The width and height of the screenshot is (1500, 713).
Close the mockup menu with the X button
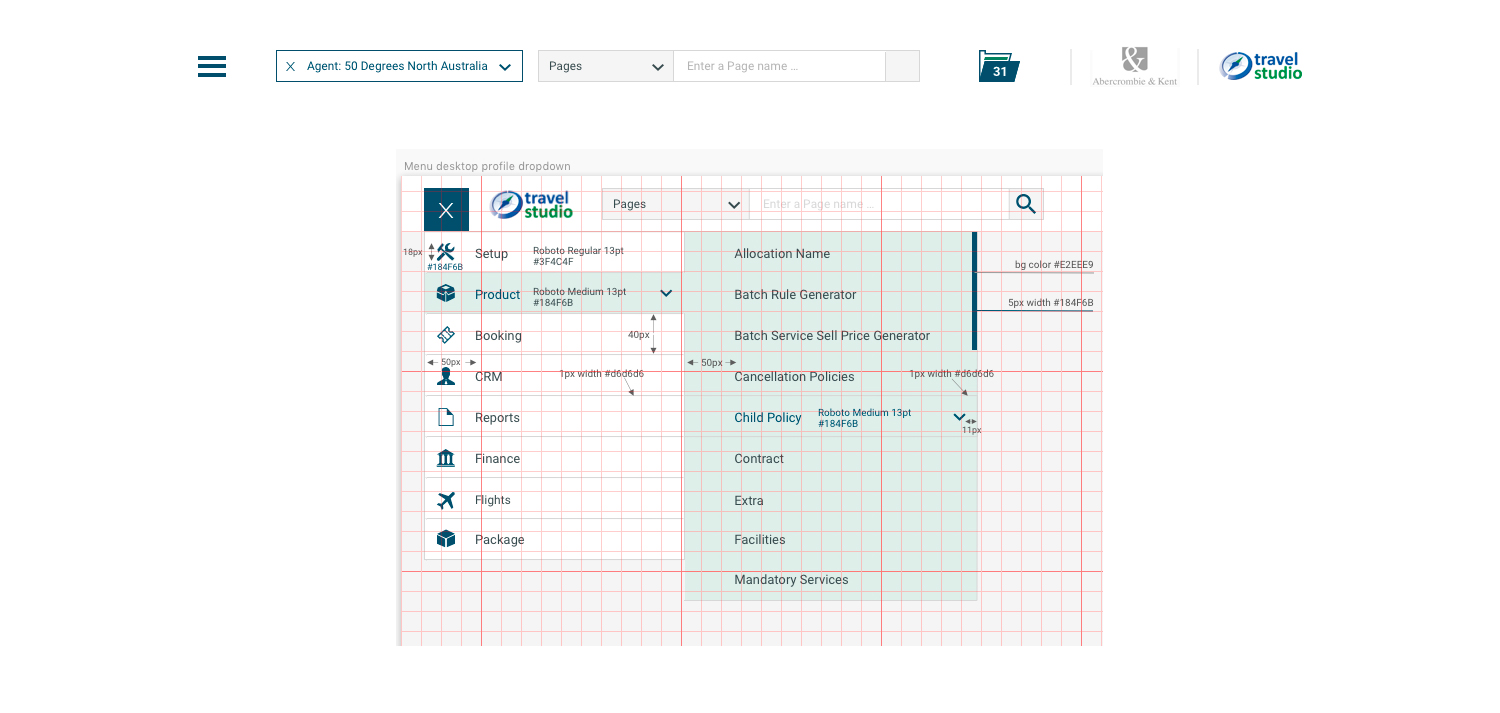pos(446,210)
